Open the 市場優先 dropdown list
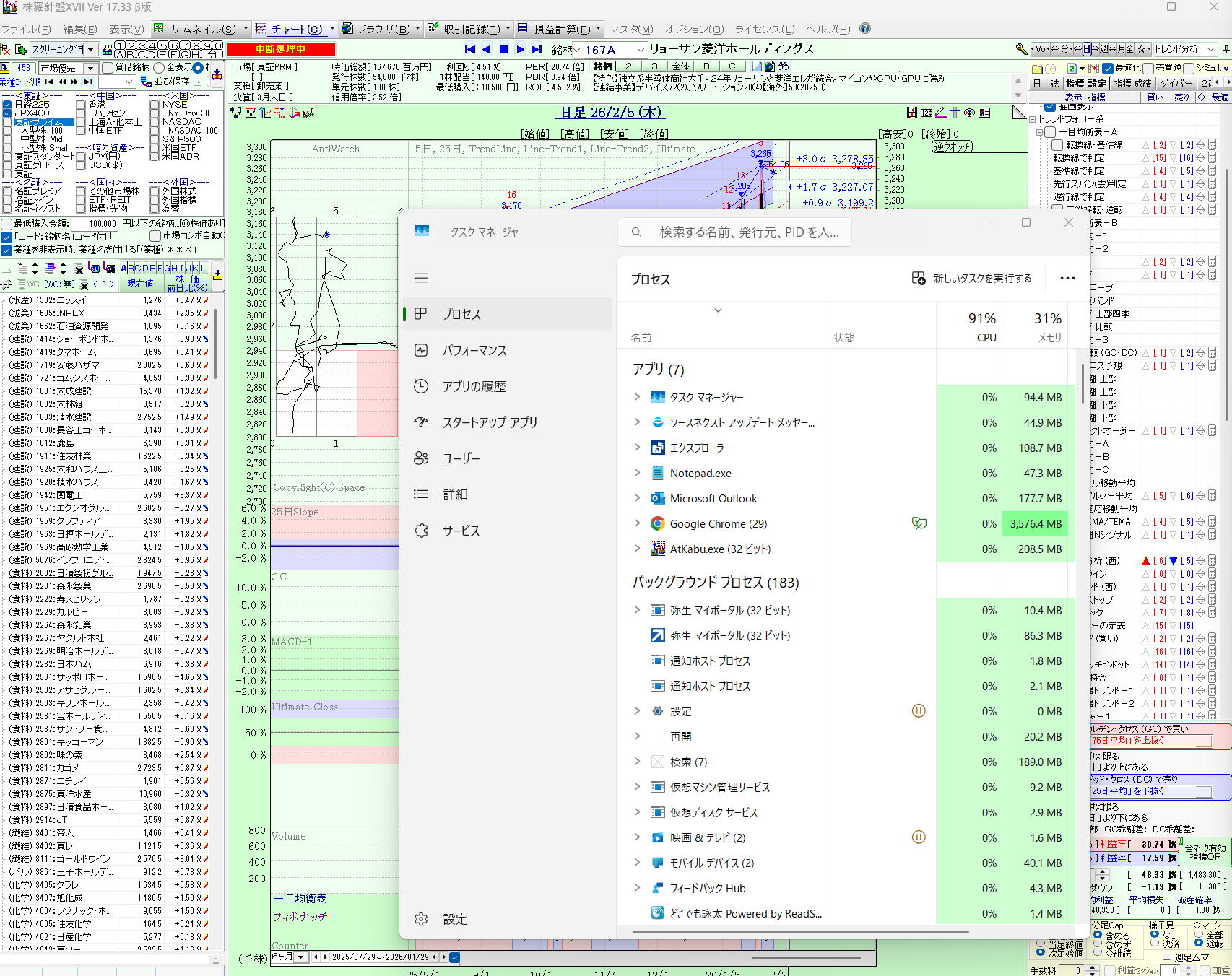This screenshot has width=1232, height=976. pyautogui.click(x=90, y=68)
